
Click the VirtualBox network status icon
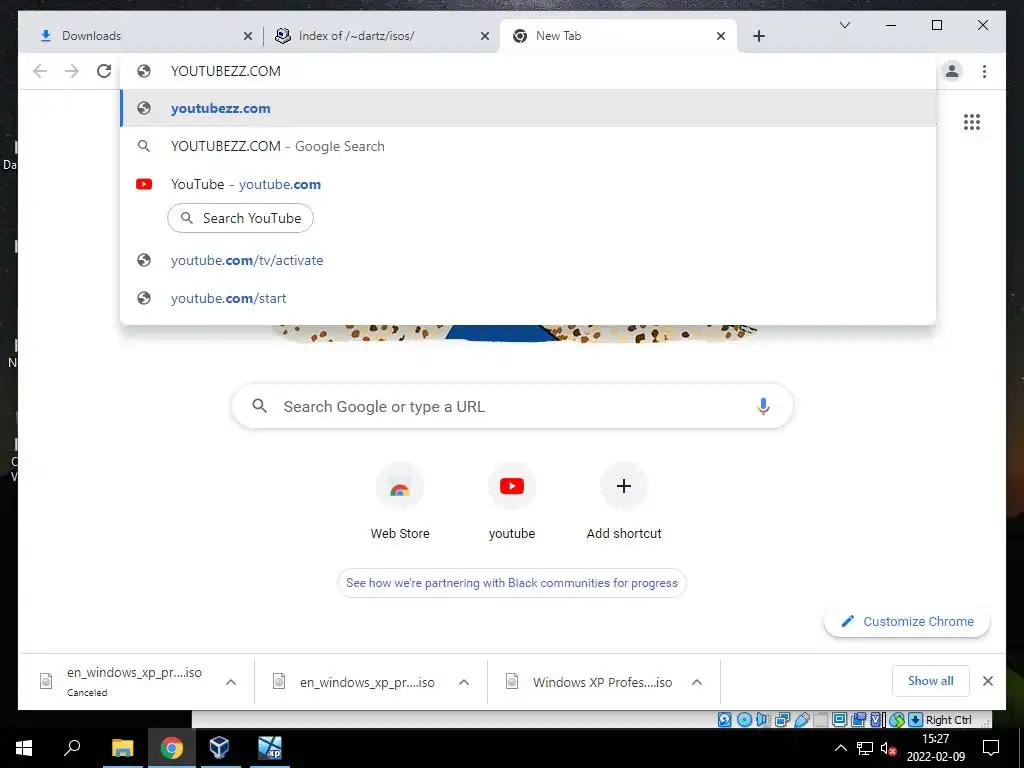click(x=782, y=720)
